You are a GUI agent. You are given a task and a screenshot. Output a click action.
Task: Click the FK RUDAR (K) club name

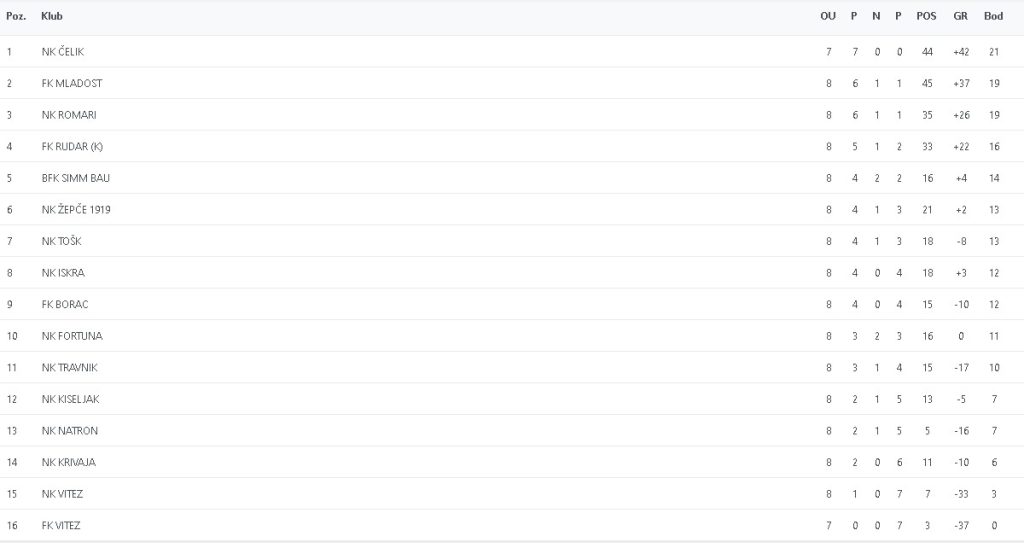72,147
